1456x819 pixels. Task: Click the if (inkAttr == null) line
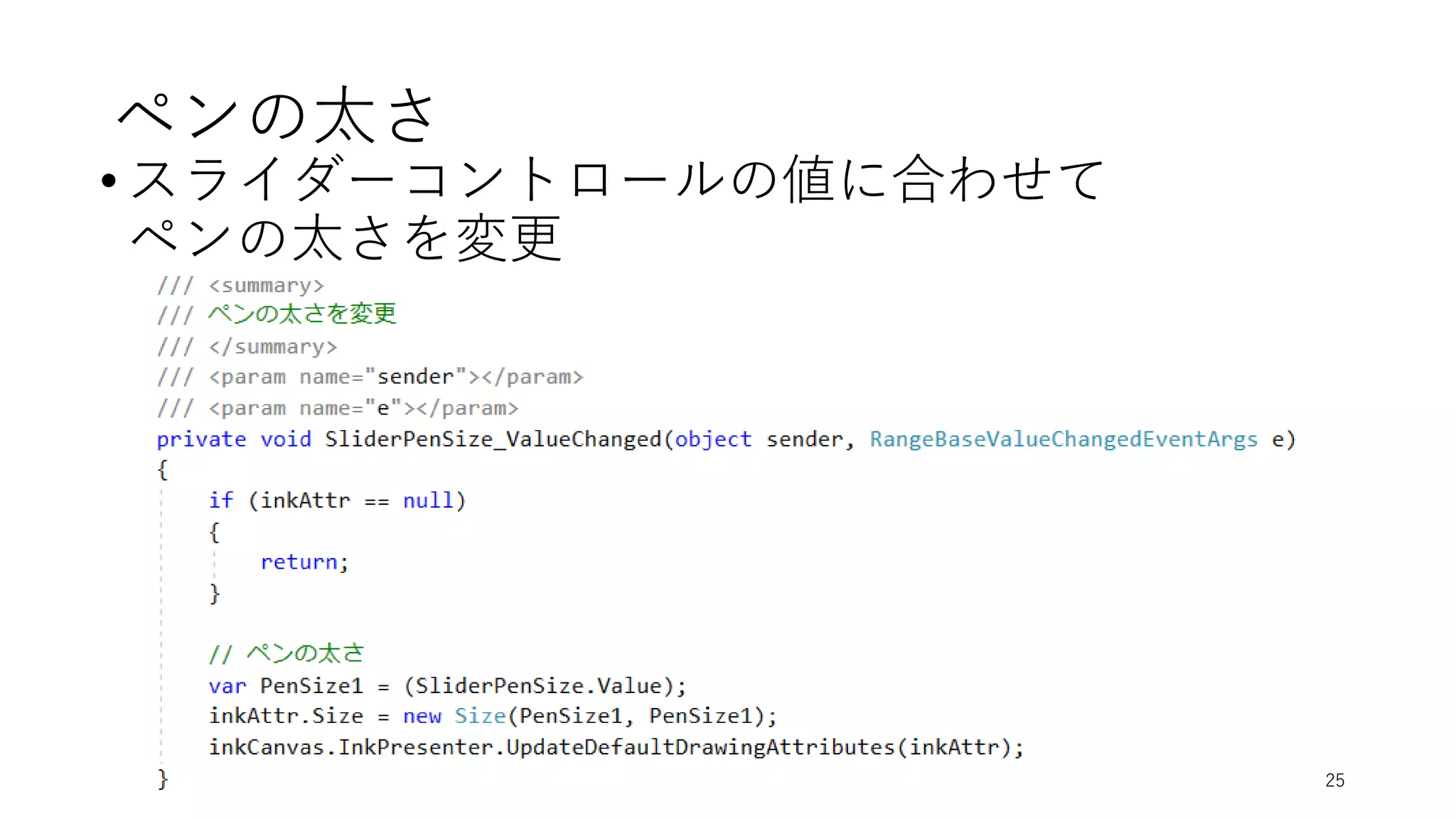(x=338, y=500)
